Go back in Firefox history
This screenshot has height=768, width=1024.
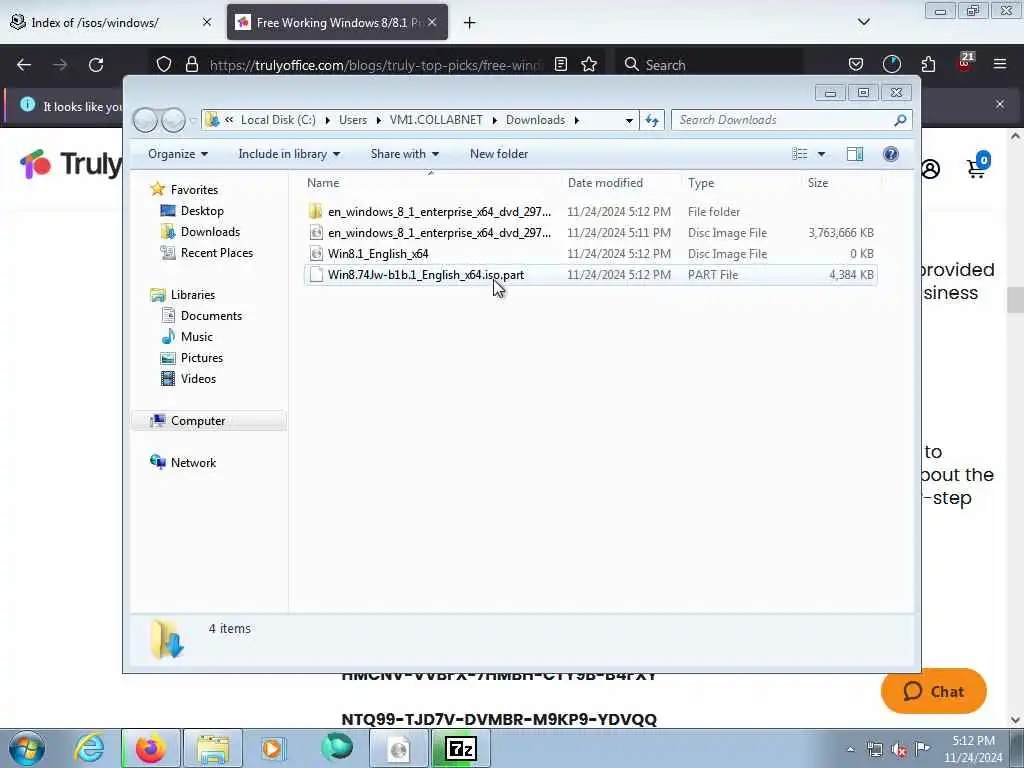[24, 65]
